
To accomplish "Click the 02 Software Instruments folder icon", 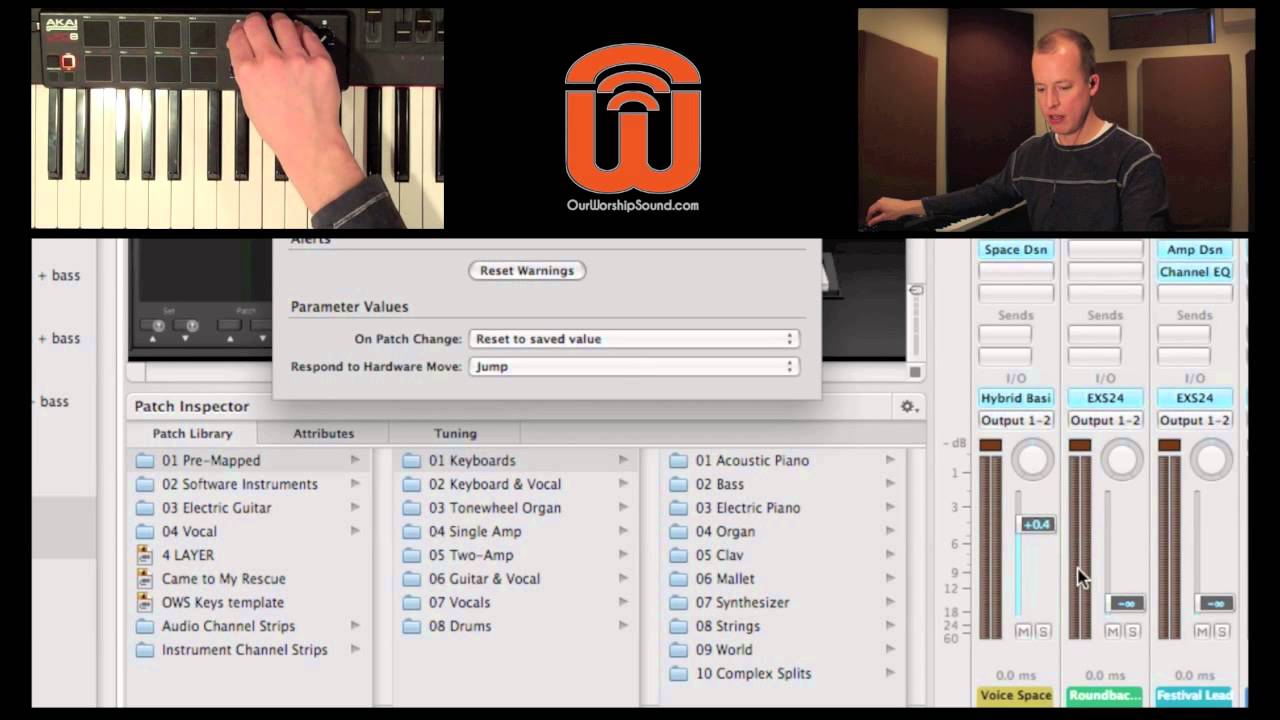I will [145, 484].
